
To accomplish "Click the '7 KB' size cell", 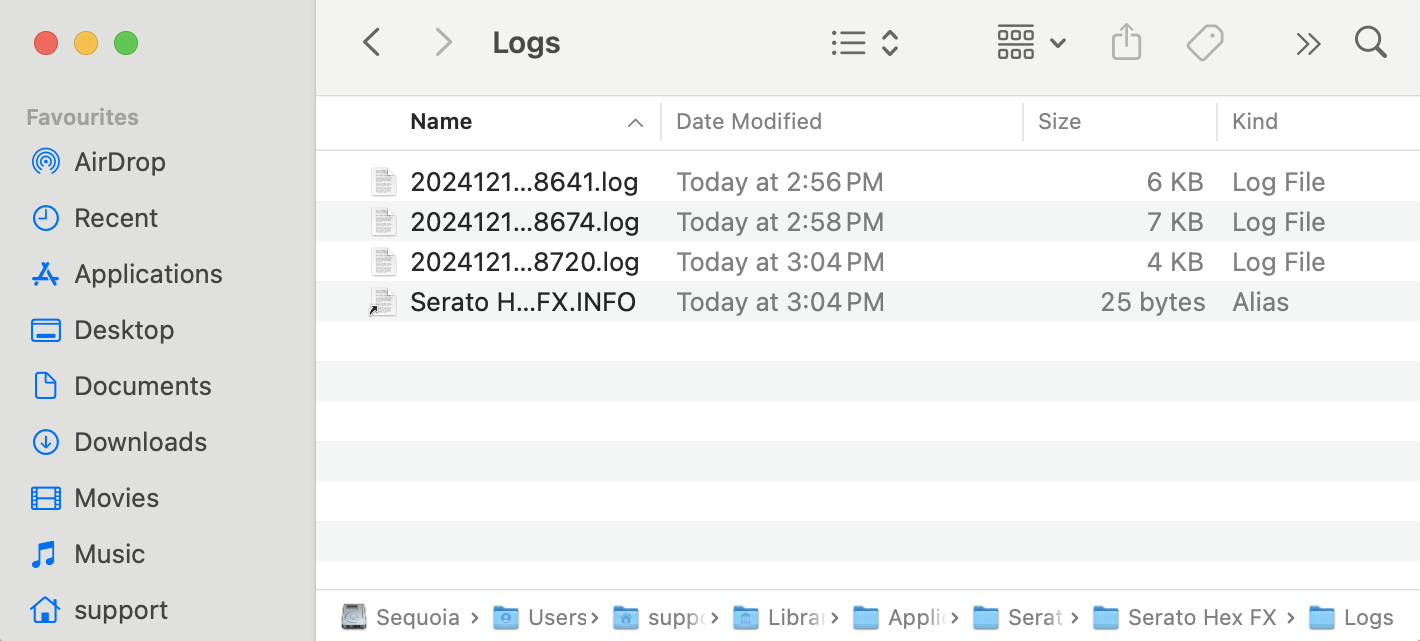I will coord(1175,222).
